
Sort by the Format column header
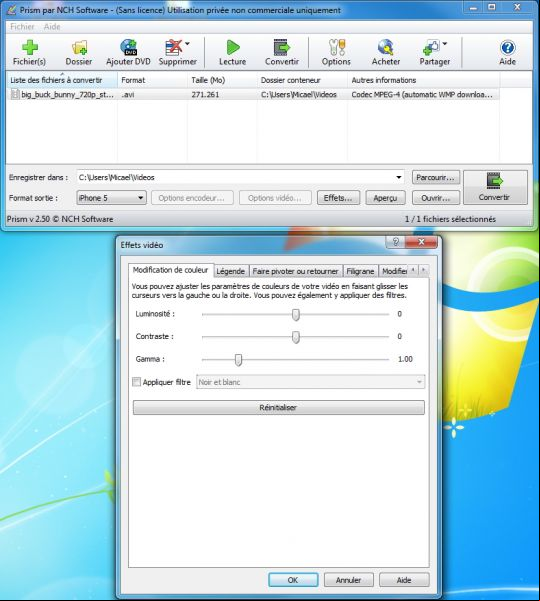(x=152, y=80)
